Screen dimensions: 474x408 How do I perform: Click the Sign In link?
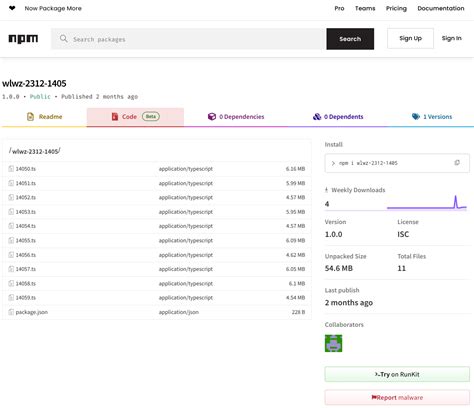tap(452, 38)
